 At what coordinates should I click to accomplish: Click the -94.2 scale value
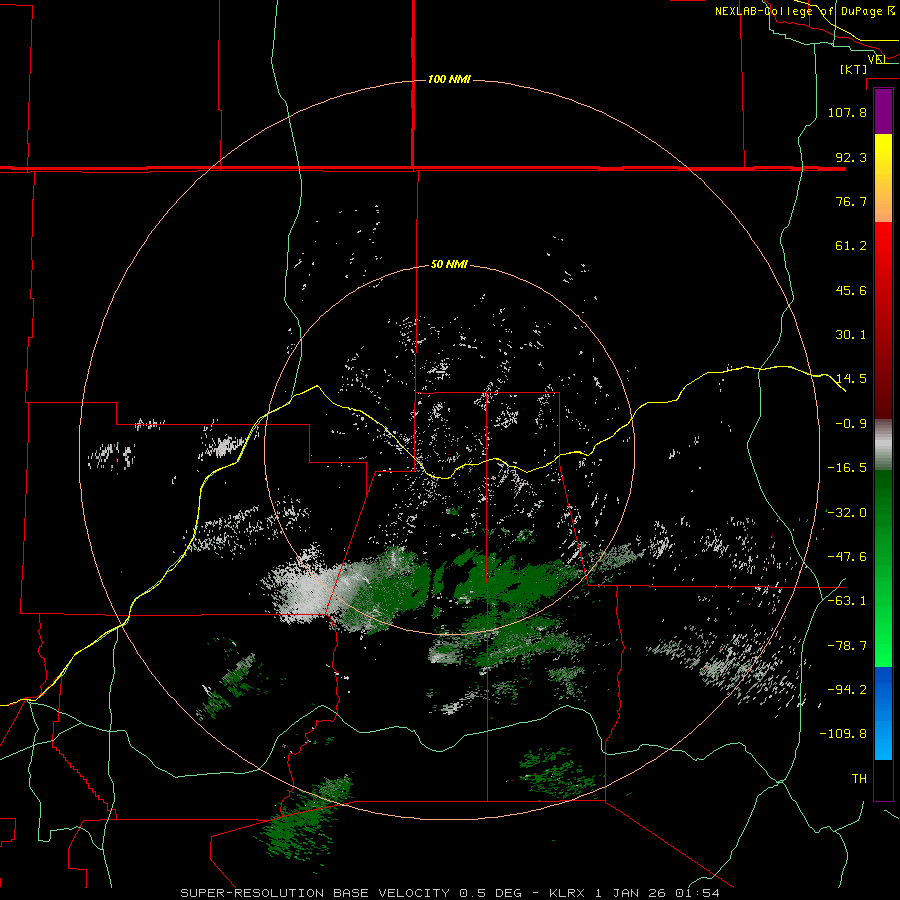(847, 690)
